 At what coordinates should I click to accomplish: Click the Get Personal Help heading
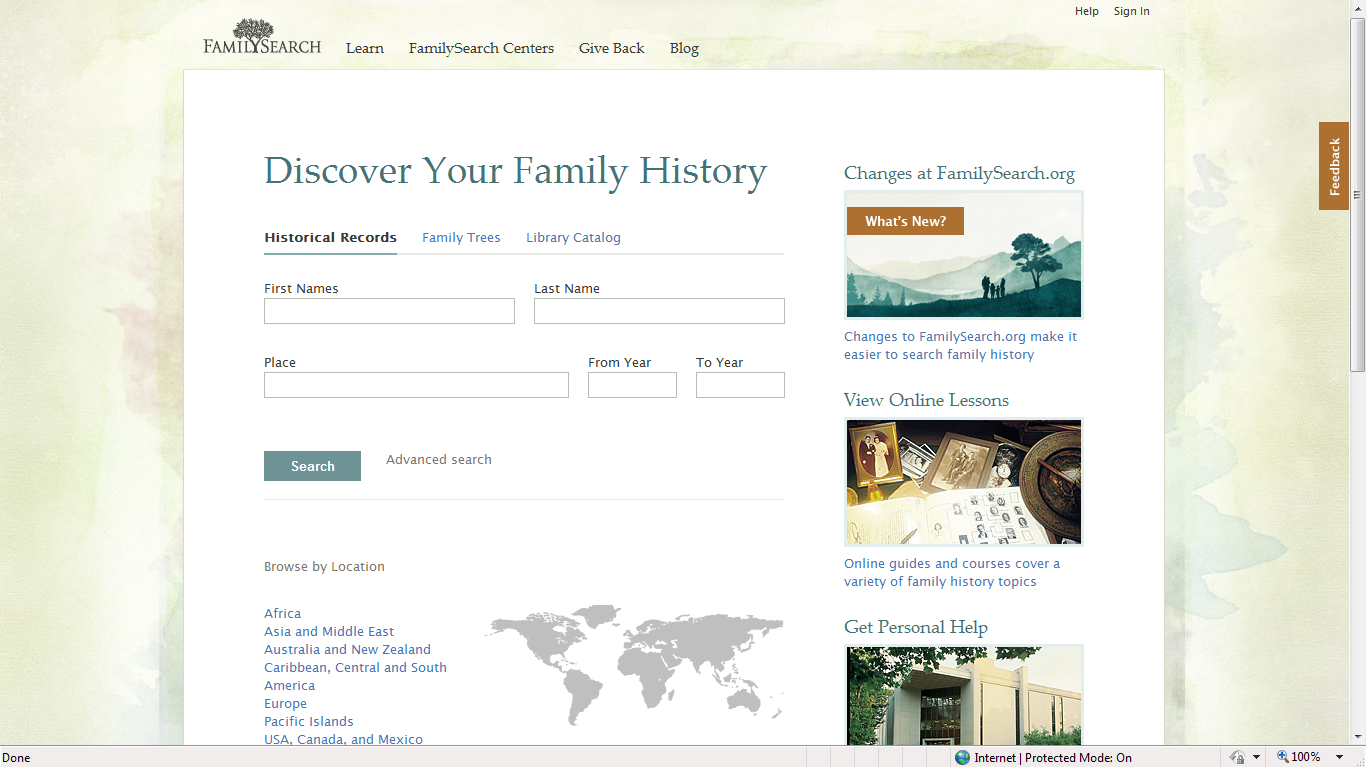915,627
